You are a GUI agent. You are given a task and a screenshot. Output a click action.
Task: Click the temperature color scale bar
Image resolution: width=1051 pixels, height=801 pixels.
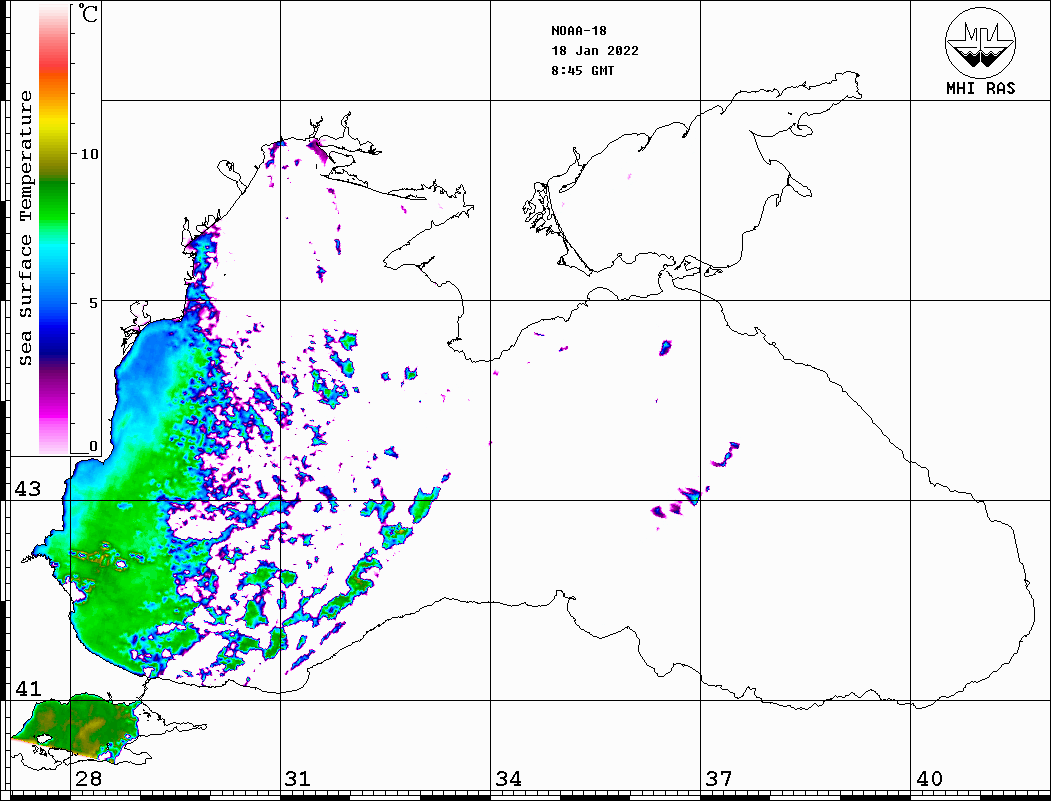pos(54,229)
